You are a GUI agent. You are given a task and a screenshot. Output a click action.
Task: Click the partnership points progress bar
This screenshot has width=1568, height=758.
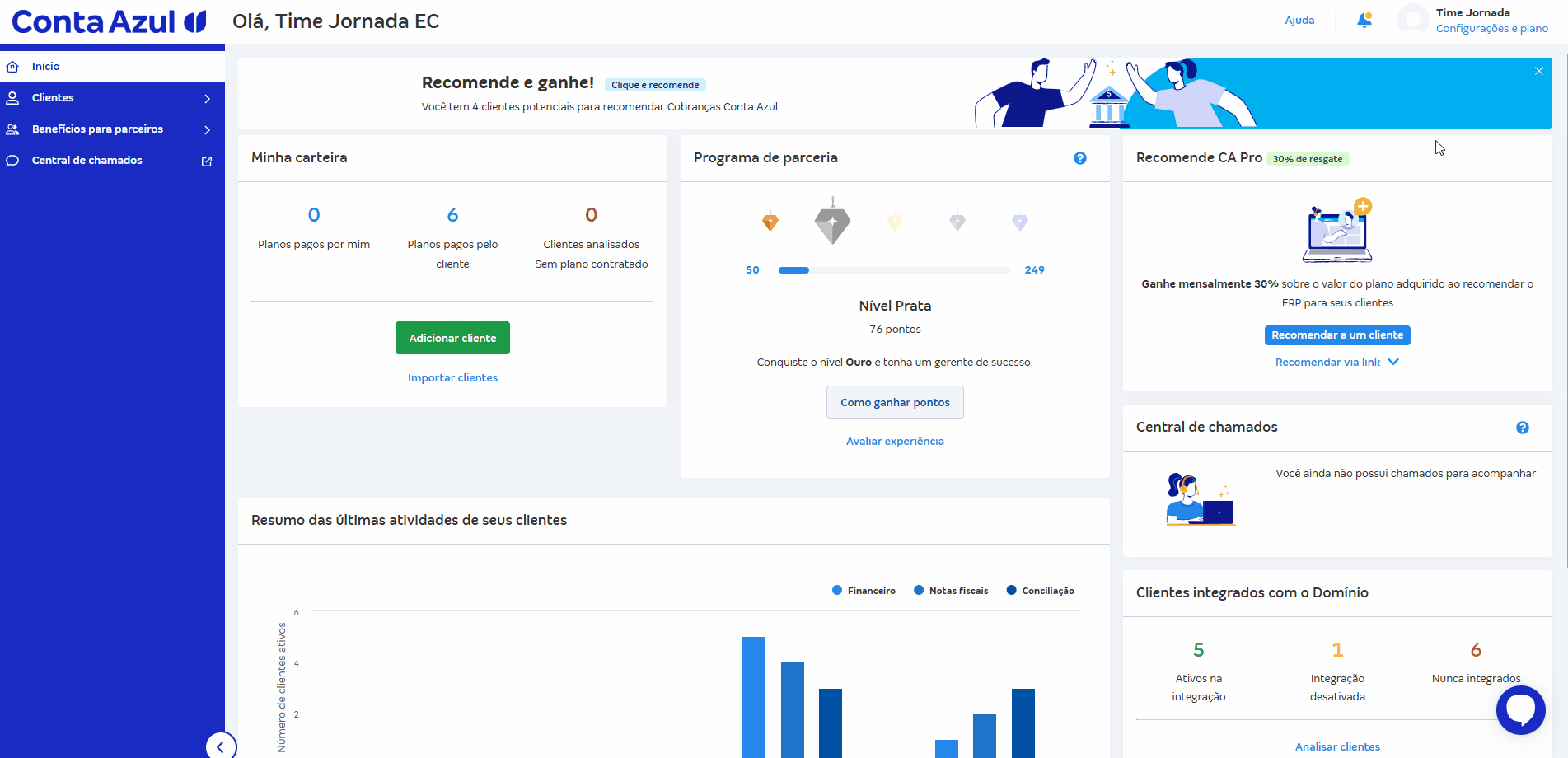[894, 270]
